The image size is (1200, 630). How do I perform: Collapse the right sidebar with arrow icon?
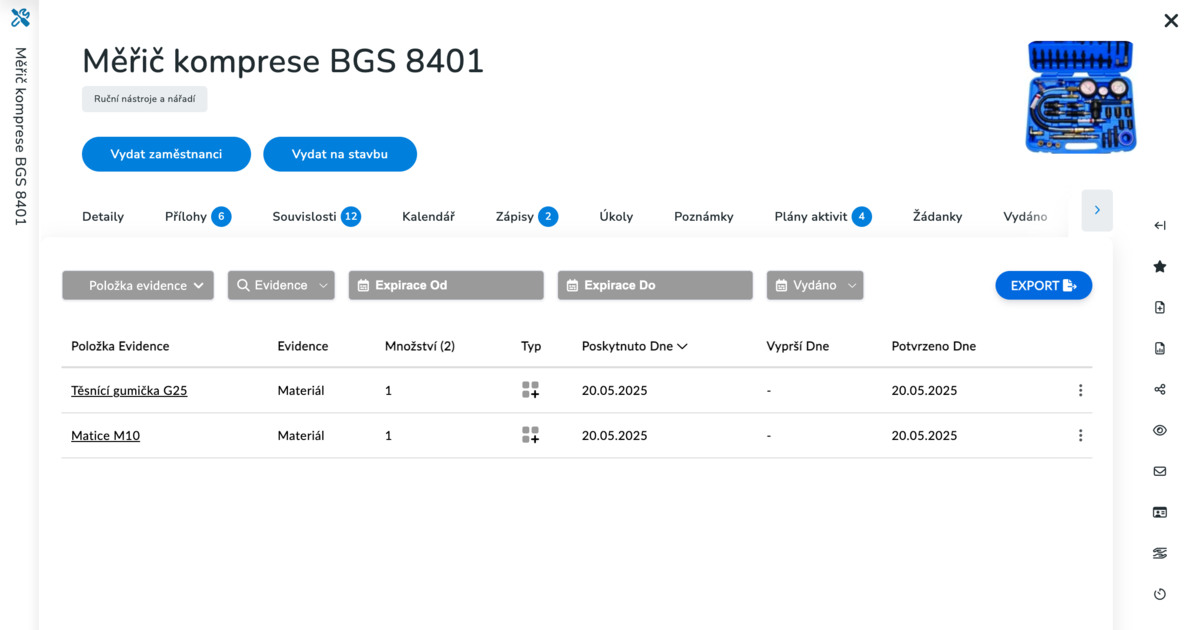click(1160, 225)
